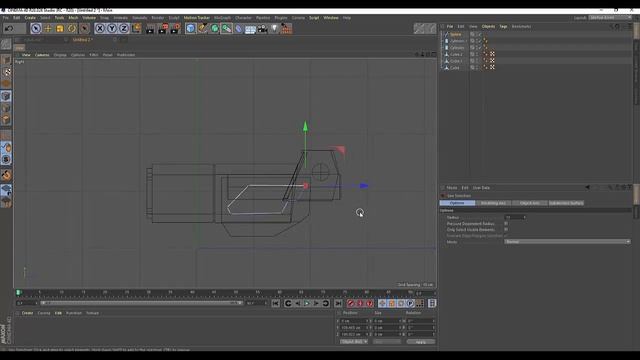Toggle the Spline object's enable checkmark
The image size is (640, 360).
point(480,34)
